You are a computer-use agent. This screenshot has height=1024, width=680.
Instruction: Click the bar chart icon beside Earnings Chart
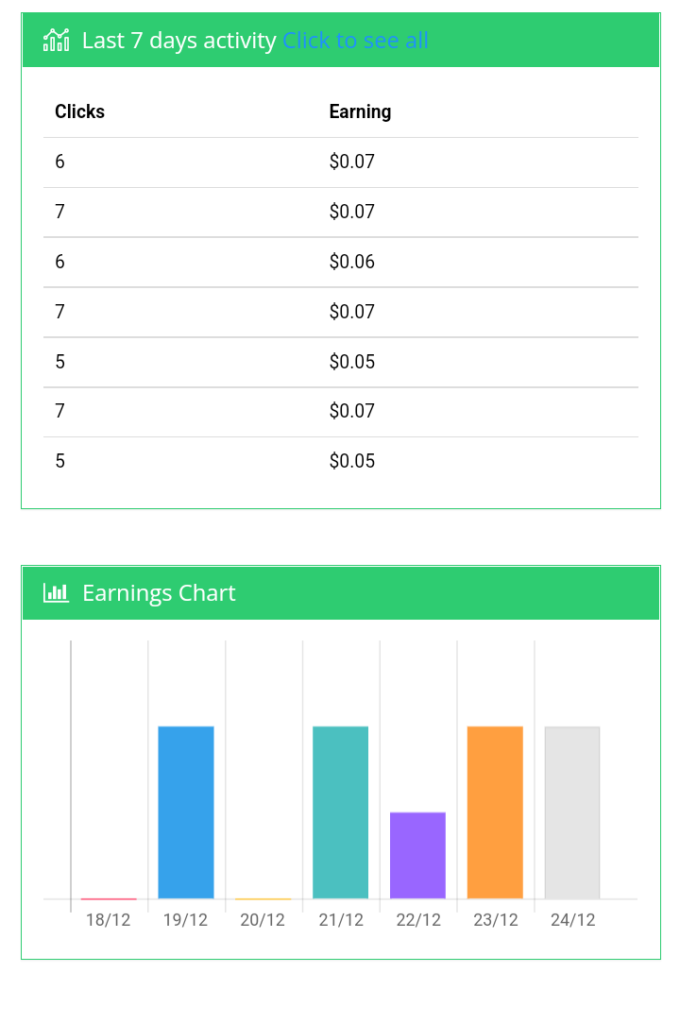(56, 593)
